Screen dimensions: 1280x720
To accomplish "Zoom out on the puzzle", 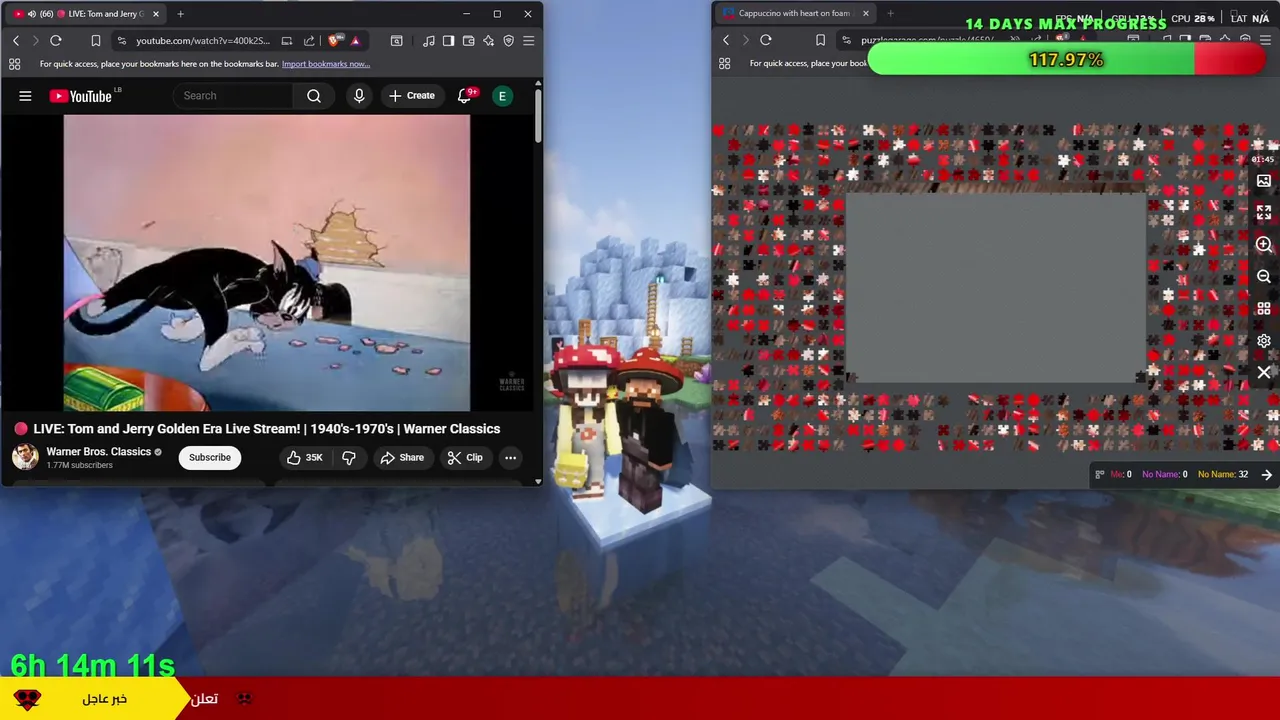I will (1264, 277).
